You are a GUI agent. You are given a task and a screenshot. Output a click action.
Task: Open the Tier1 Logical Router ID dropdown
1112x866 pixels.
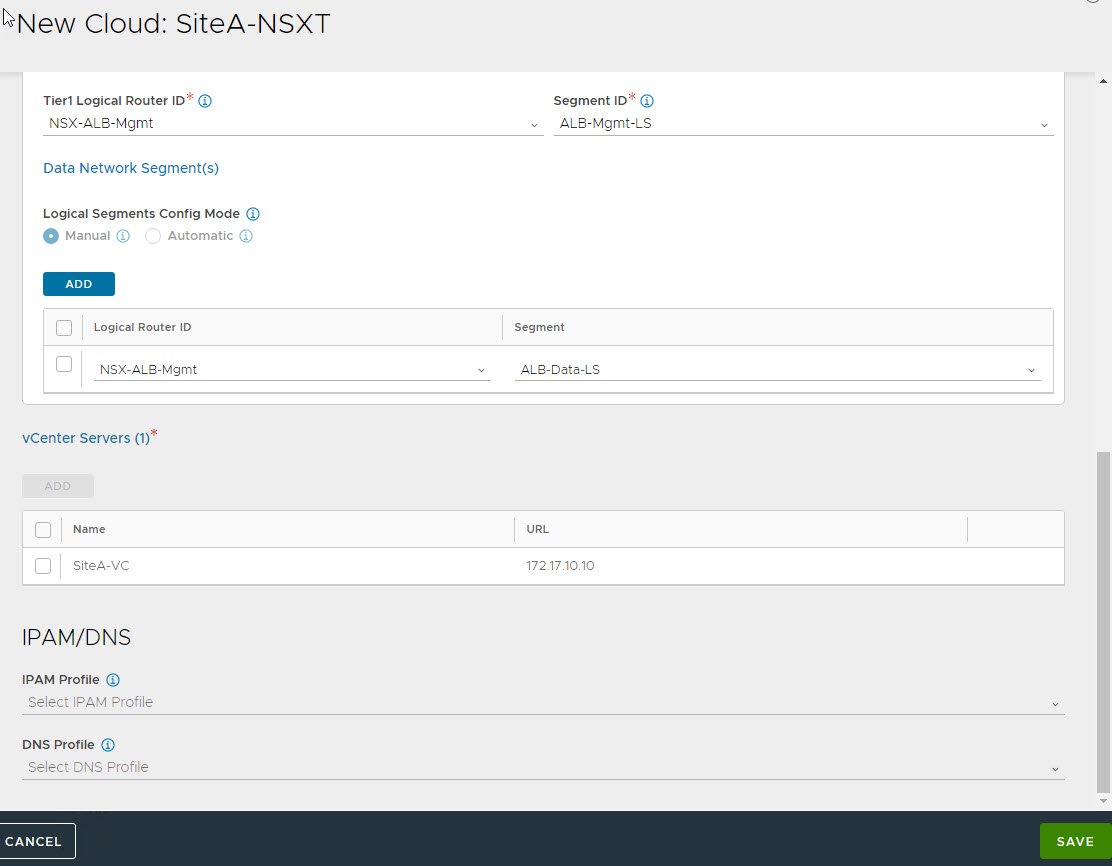(x=293, y=124)
